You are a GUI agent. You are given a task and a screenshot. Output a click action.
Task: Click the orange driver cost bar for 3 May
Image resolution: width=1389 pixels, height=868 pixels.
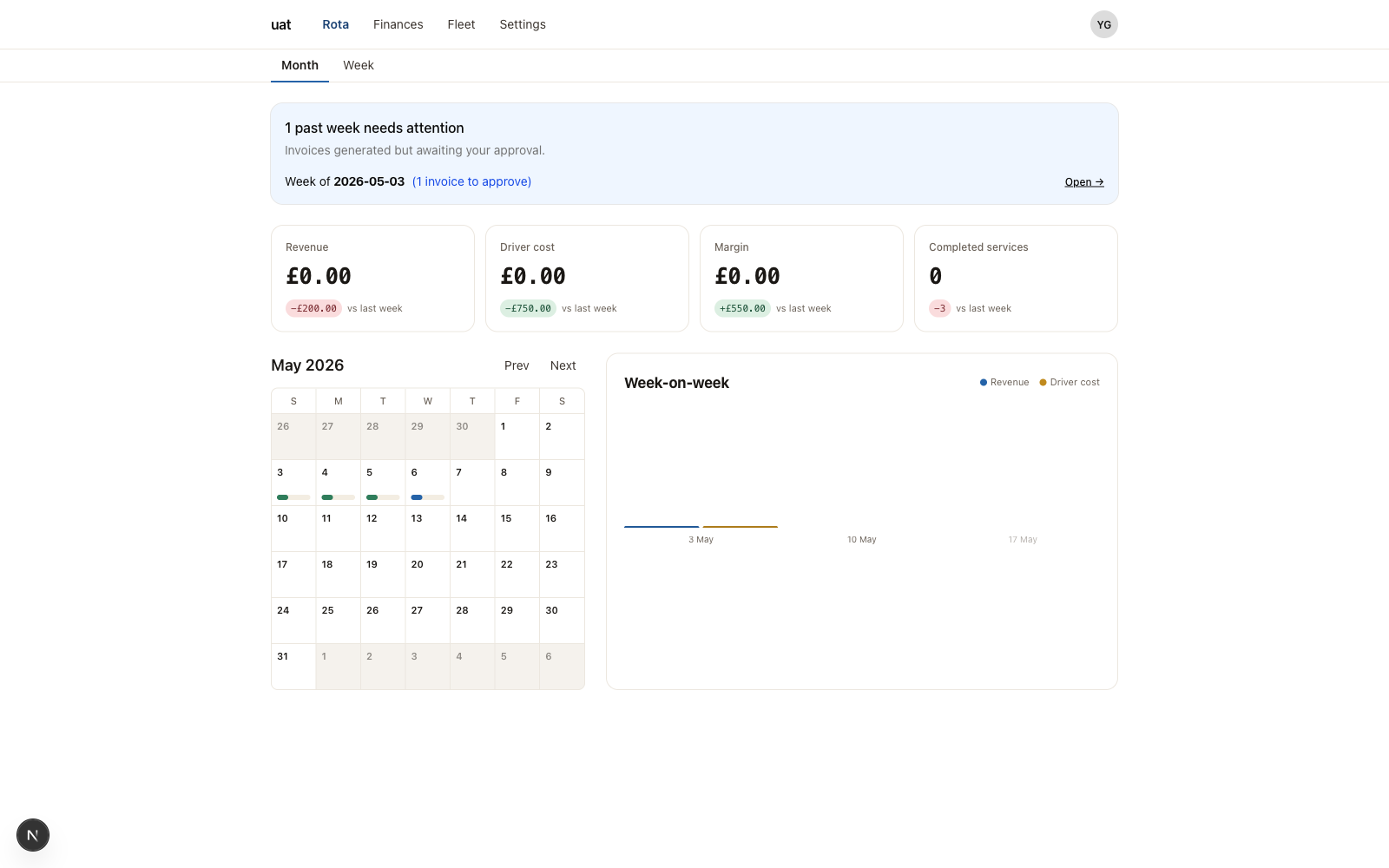coord(741,527)
